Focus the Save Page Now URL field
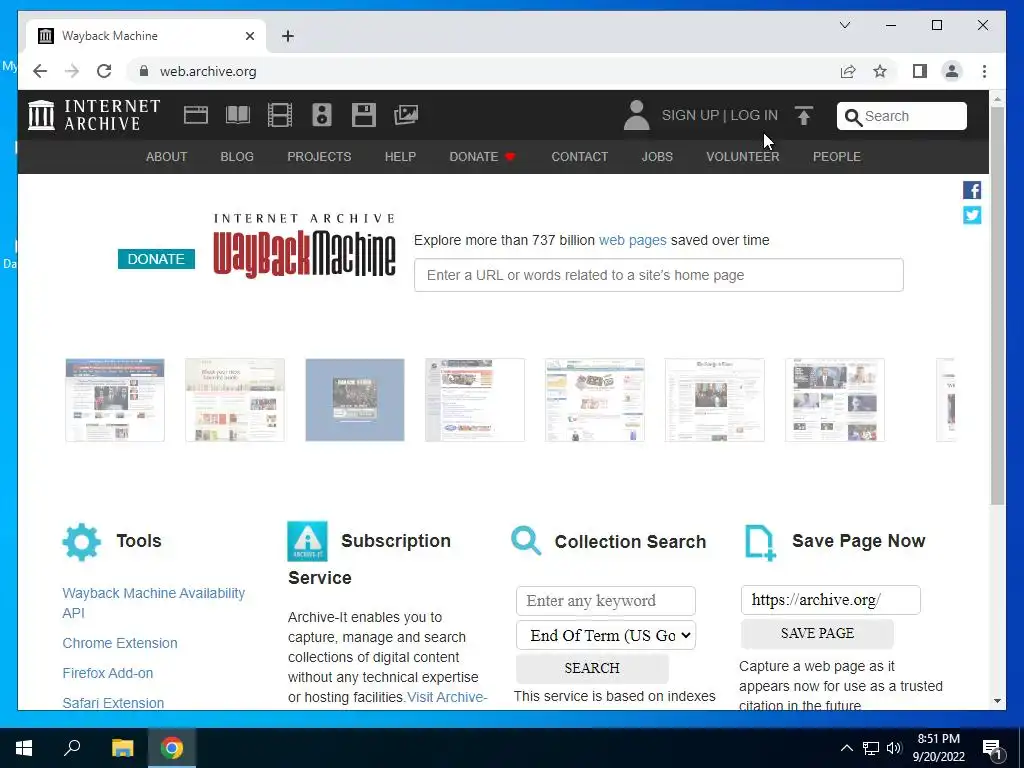Image resolution: width=1024 pixels, height=768 pixels. pyautogui.click(x=831, y=600)
